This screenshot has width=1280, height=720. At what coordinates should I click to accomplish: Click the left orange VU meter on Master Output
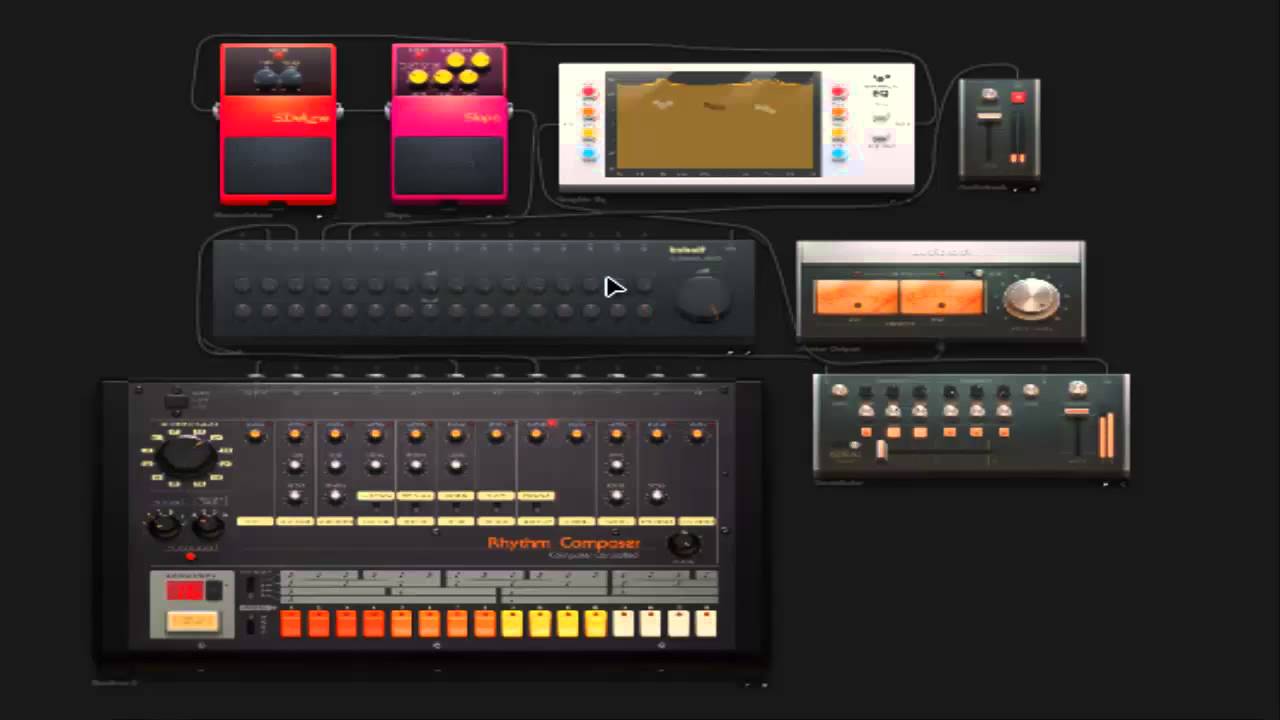855,297
